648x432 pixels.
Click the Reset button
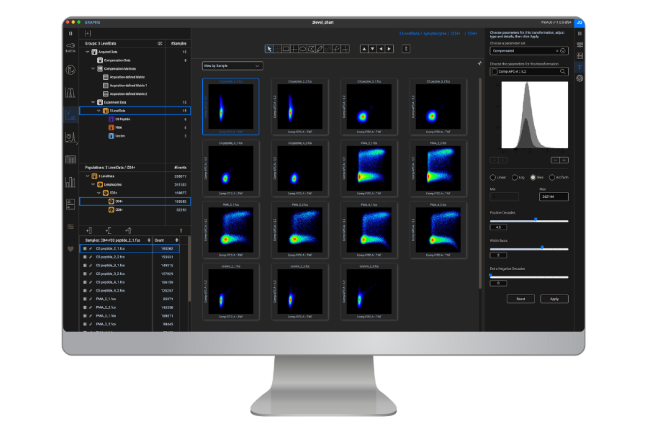click(x=521, y=298)
